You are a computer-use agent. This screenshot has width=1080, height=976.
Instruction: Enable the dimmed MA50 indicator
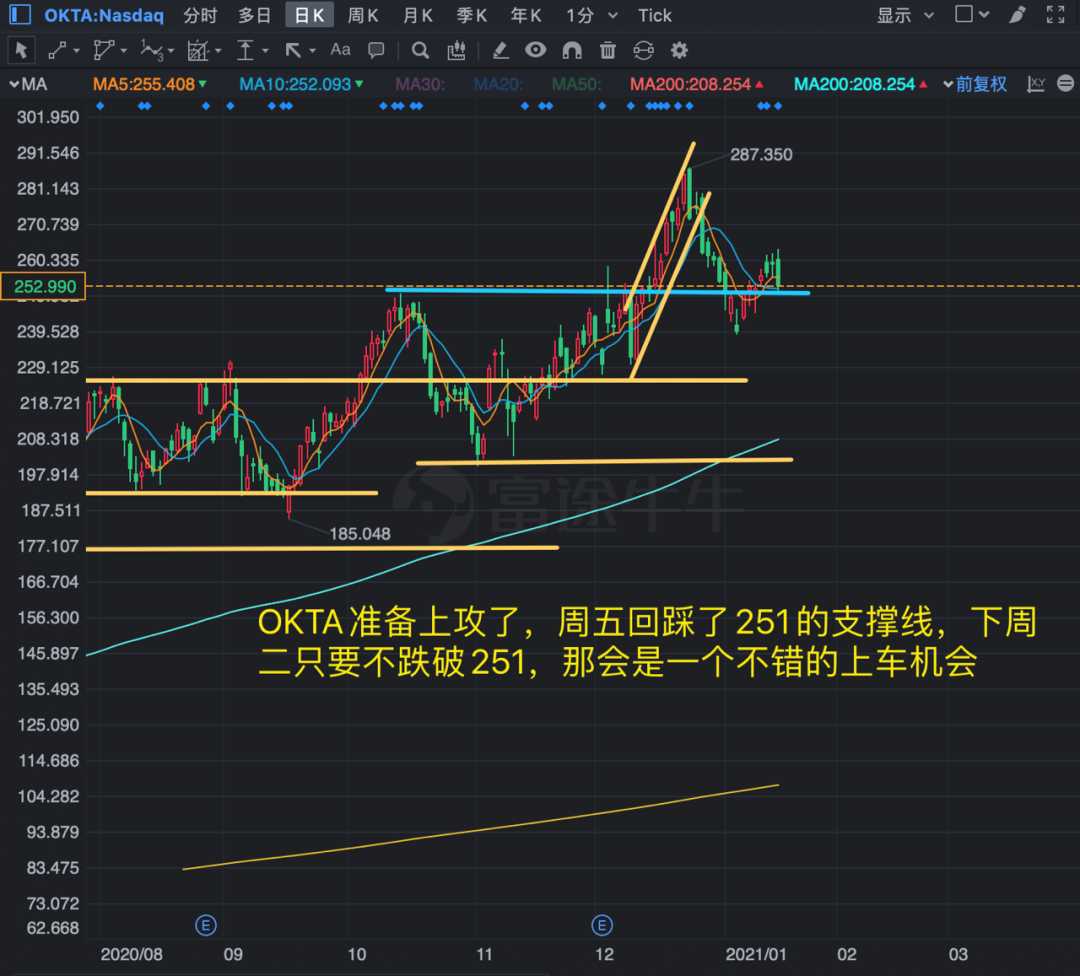click(x=577, y=84)
